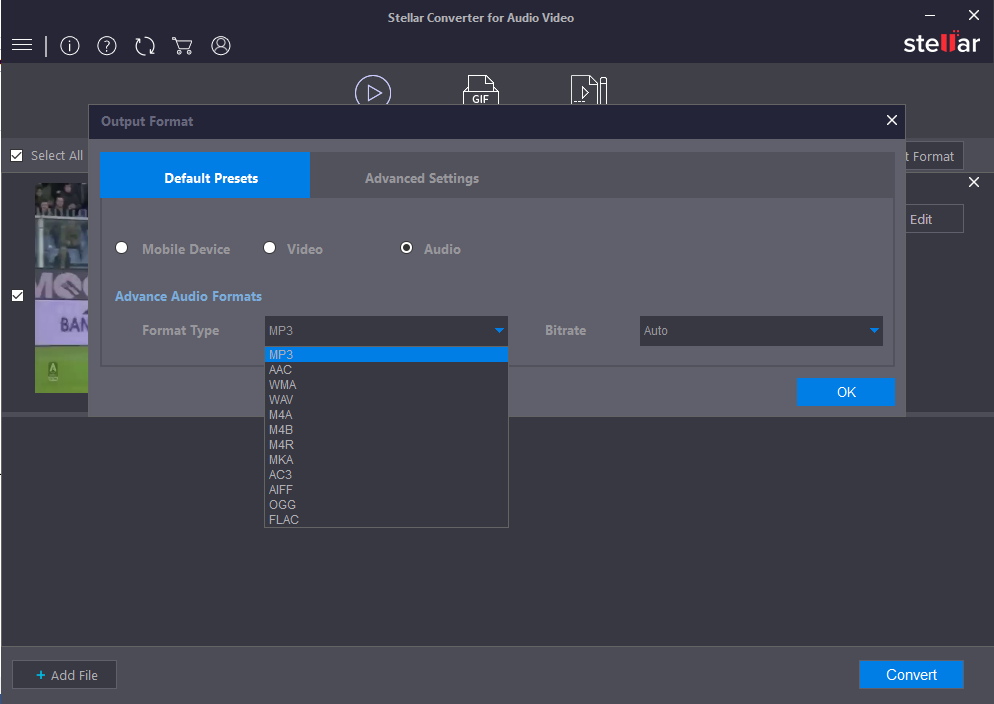This screenshot has height=704, width=994.
Task: Confirm with the OK button
Action: pos(846,392)
